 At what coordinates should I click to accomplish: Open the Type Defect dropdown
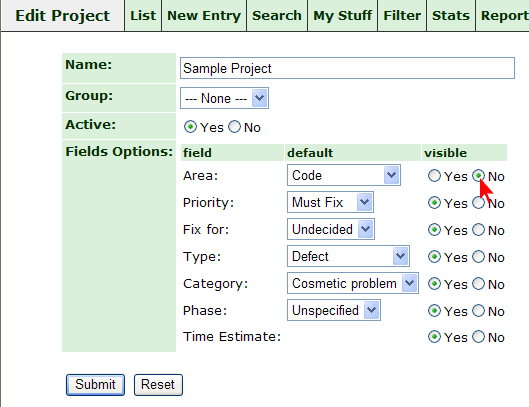click(x=348, y=256)
